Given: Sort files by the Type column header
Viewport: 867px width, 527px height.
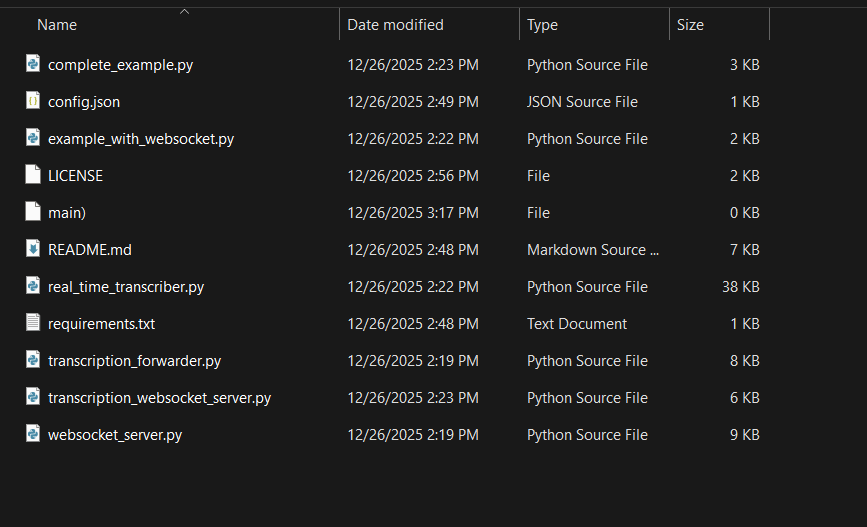Looking at the screenshot, I should click(x=542, y=25).
